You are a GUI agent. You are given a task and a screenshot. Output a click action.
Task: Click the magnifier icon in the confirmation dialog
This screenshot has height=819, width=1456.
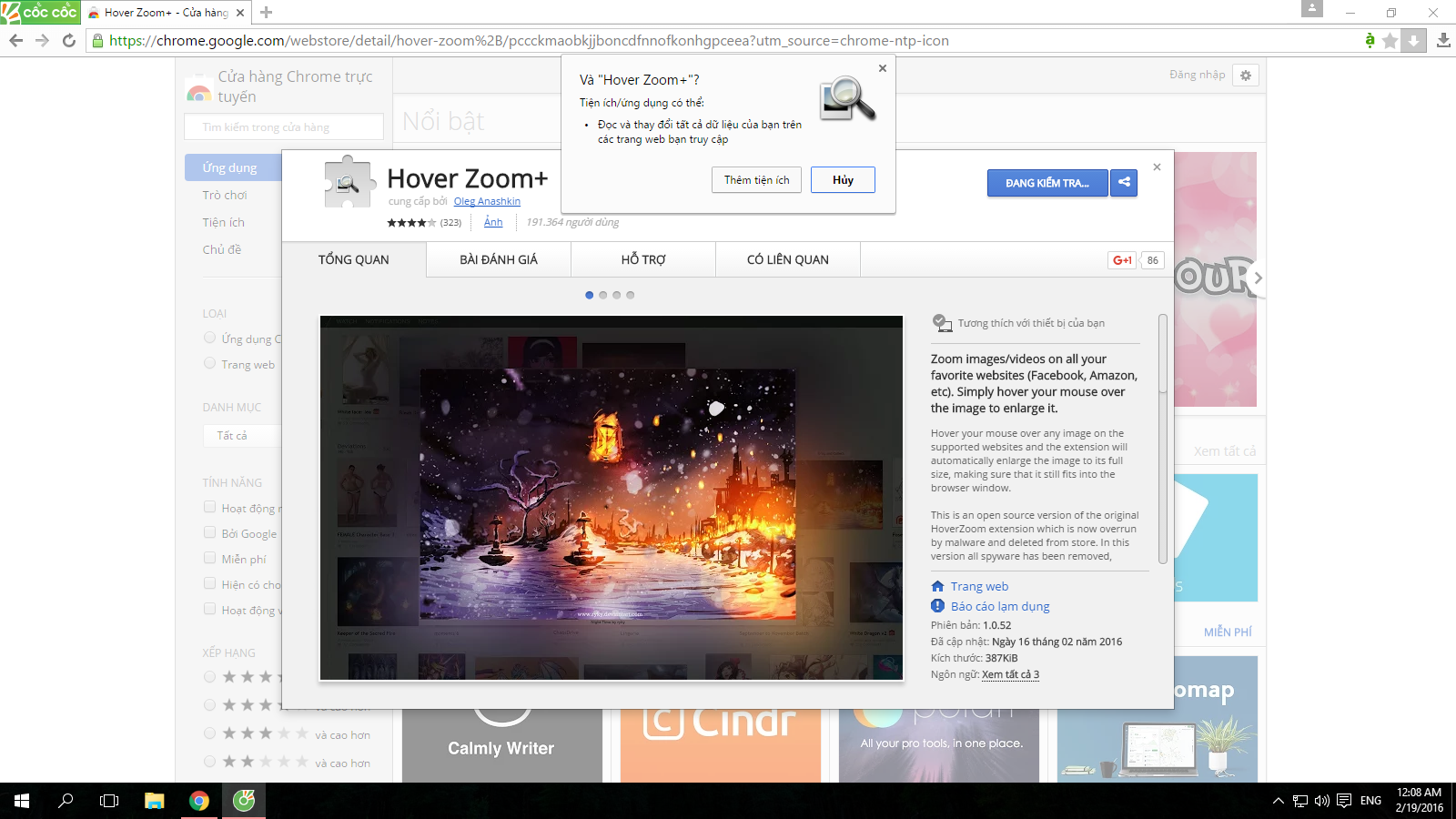847,98
